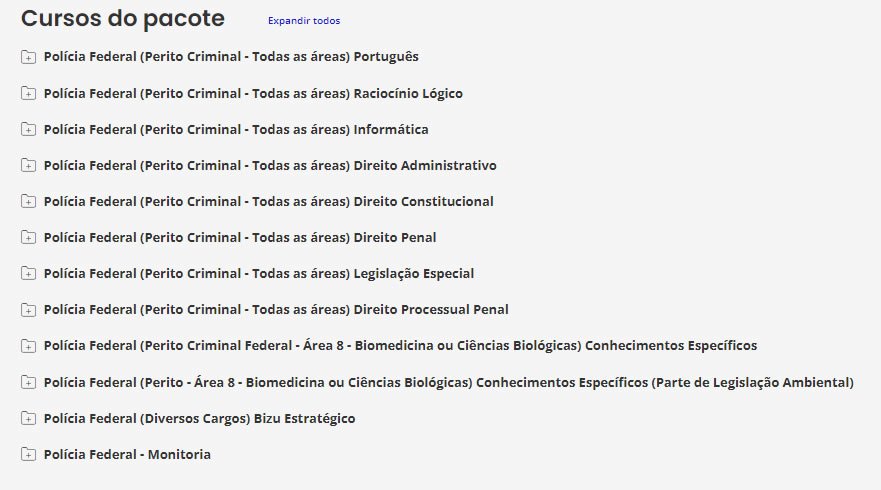This screenshot has height=490, width=881.
Task: Click the Polícia Federal - Monitoria folder icon
Action: [x=28, y=455]
